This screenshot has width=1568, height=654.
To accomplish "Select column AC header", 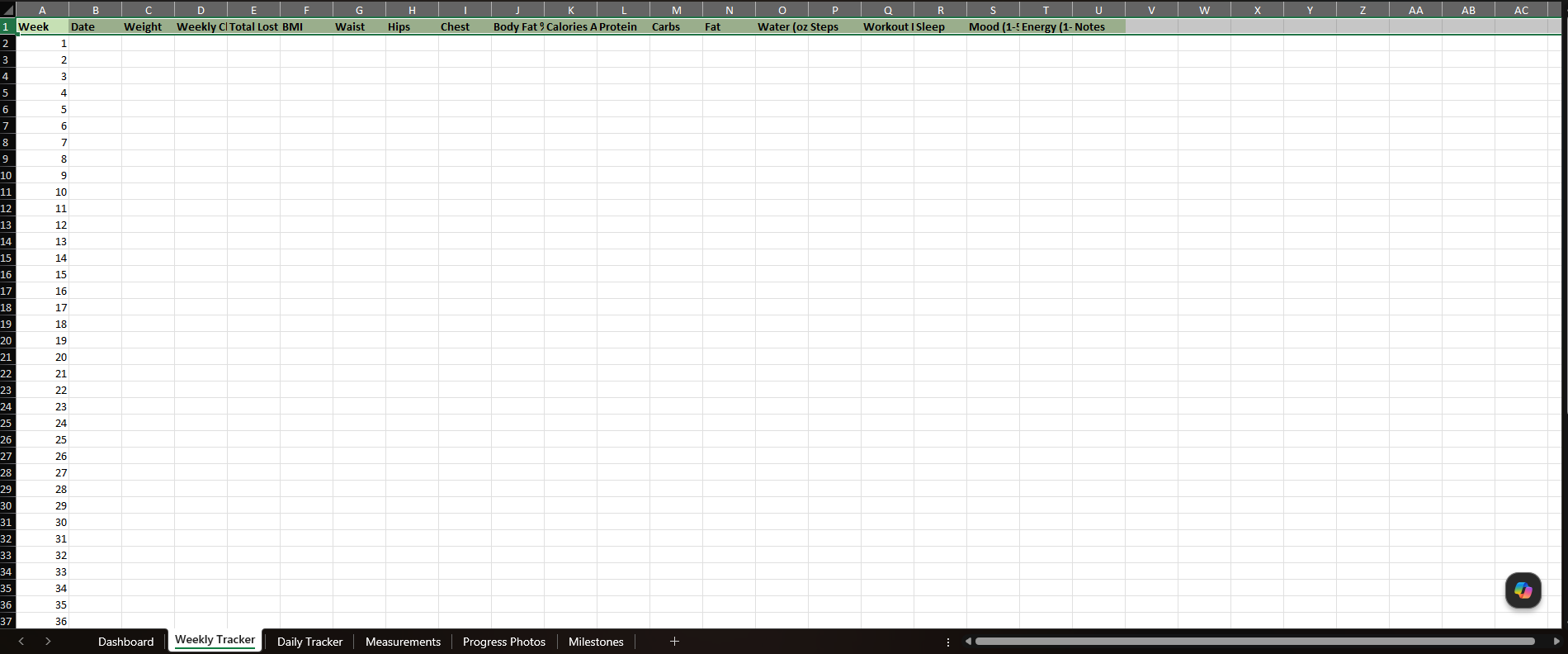I will [1521, 11].
